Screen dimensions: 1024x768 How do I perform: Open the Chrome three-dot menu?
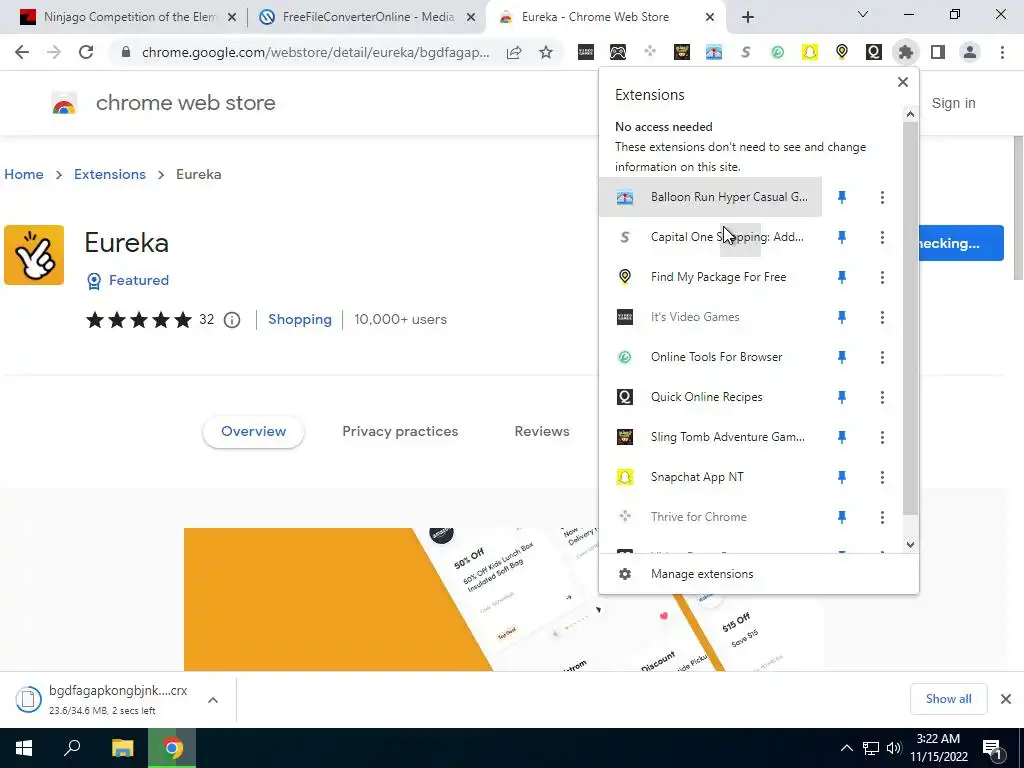pyautogui.click(x=1002, y=52)
